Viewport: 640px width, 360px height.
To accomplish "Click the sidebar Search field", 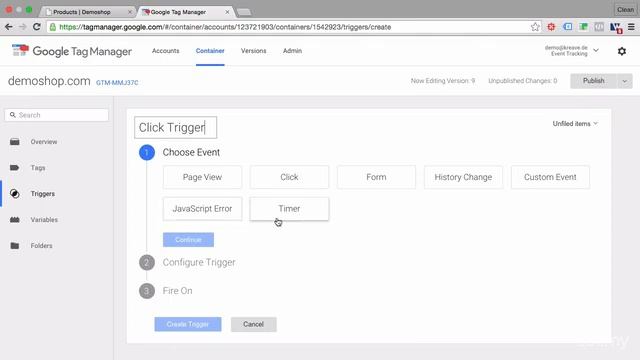I will 57,115.
